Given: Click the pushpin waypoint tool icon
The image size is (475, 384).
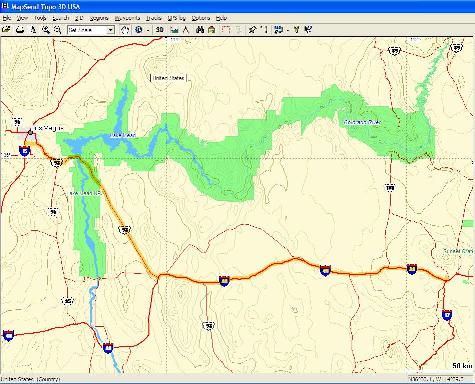Looking at the screenshot, I should [x=252, y=30].
